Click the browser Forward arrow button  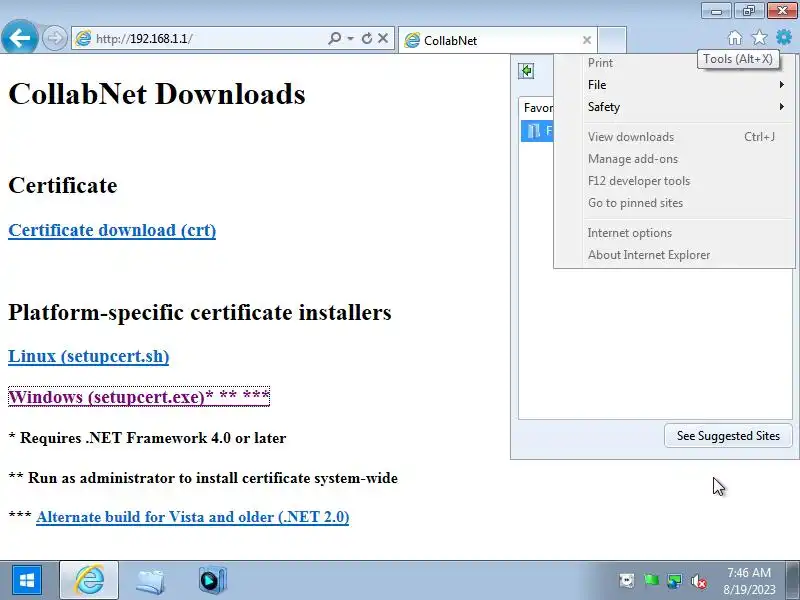pyautogui.click(x=54, y=38)
